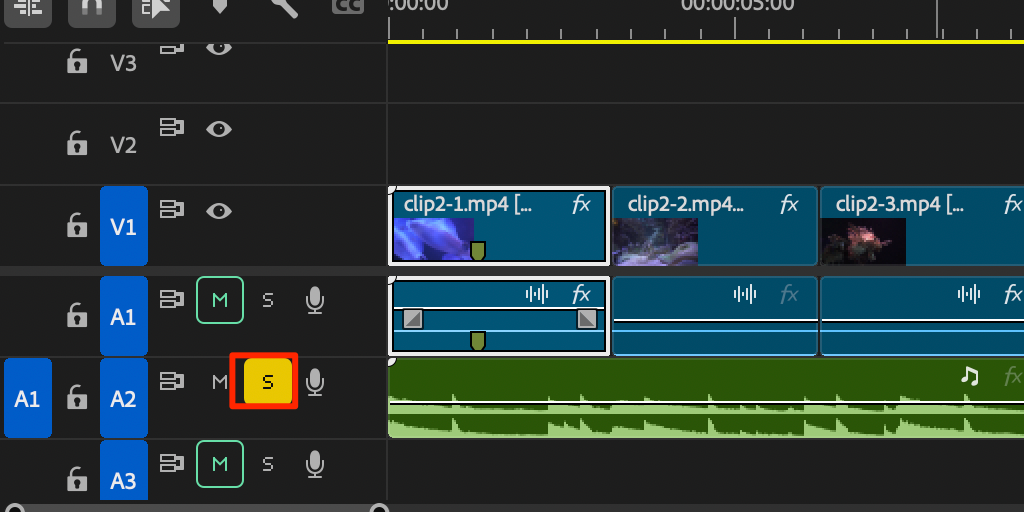Screen dimensions: 1024x512
Task: Click sync lock icon on track V1
Action: coord(172,210)
